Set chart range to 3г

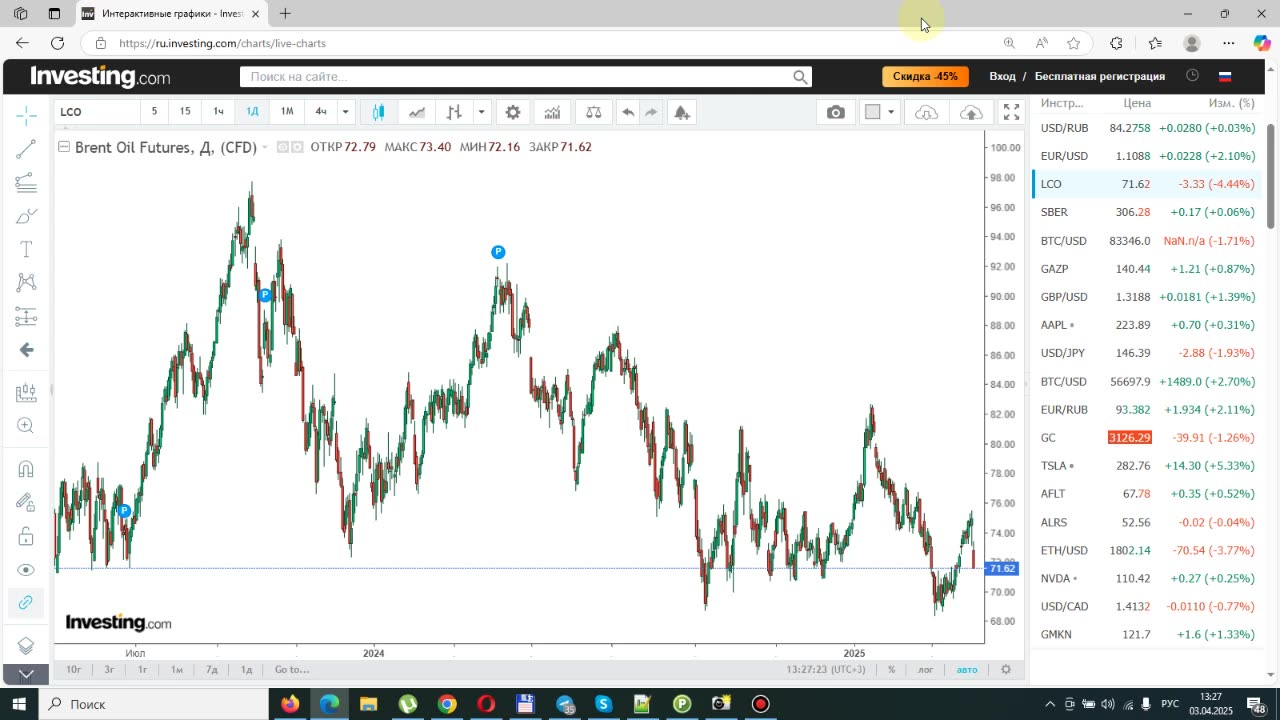pyautogui.click(x=110, y=670)
